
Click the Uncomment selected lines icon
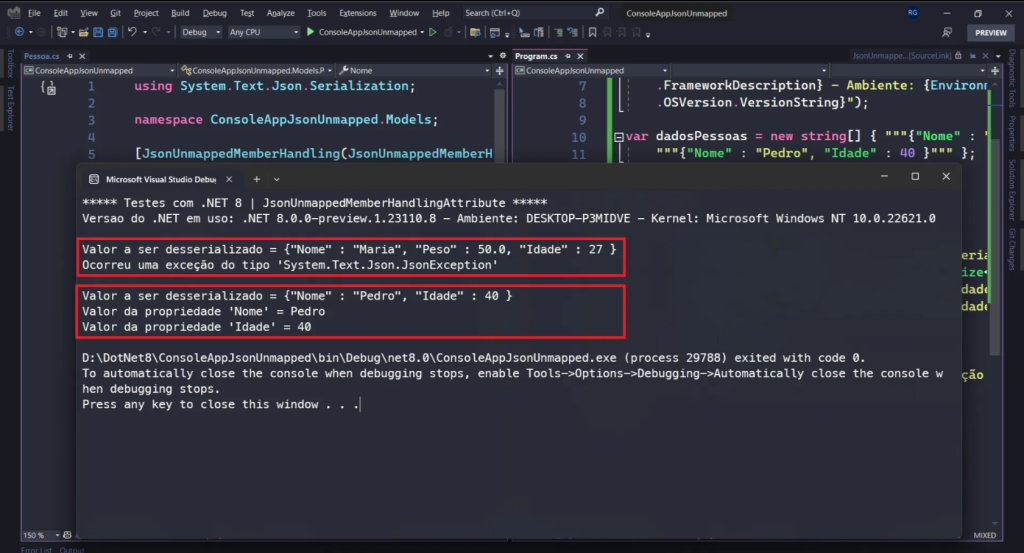click(572, 32)
